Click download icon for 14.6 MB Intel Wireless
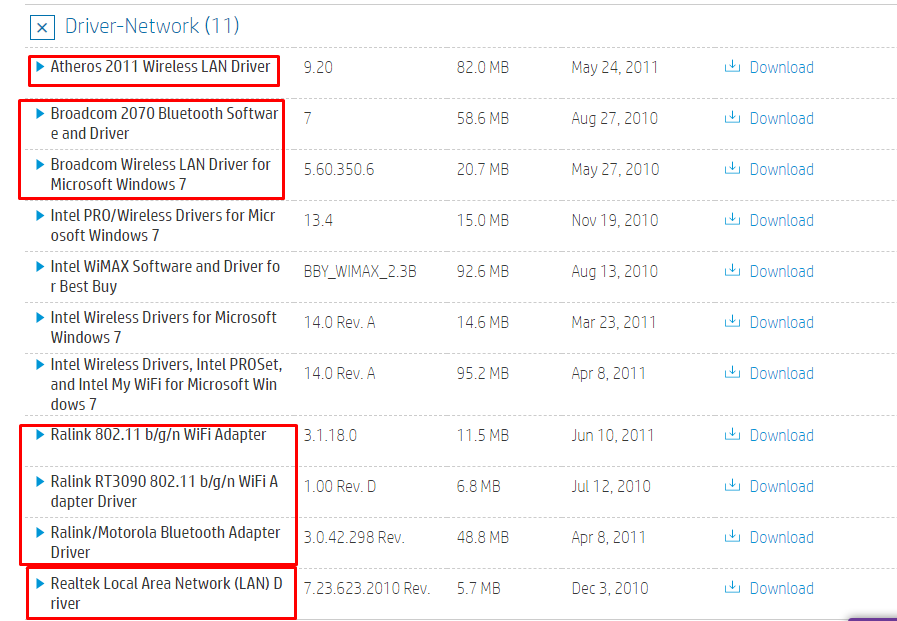 (x=732, y=321)
